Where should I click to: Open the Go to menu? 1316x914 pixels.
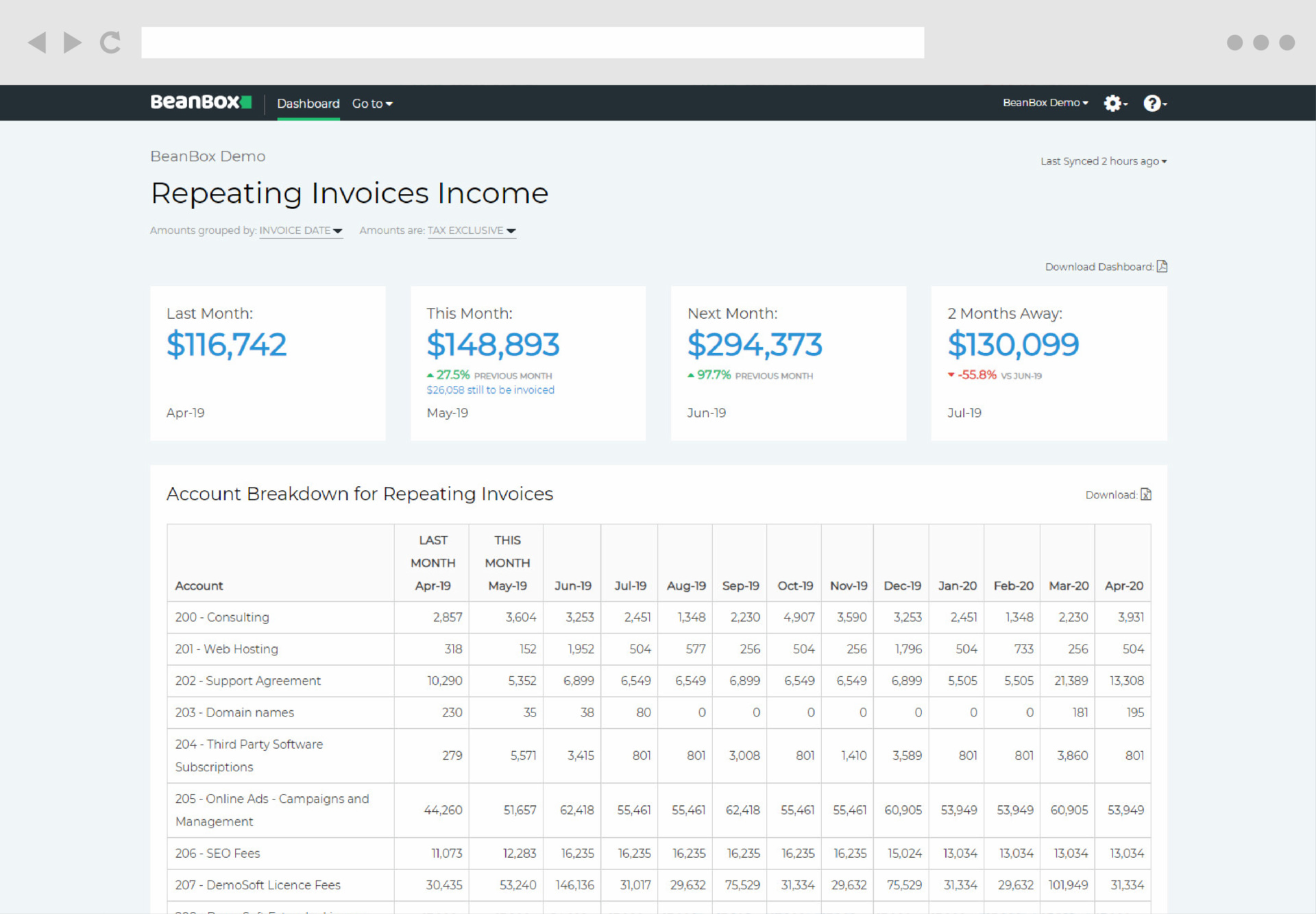point(372,104)
